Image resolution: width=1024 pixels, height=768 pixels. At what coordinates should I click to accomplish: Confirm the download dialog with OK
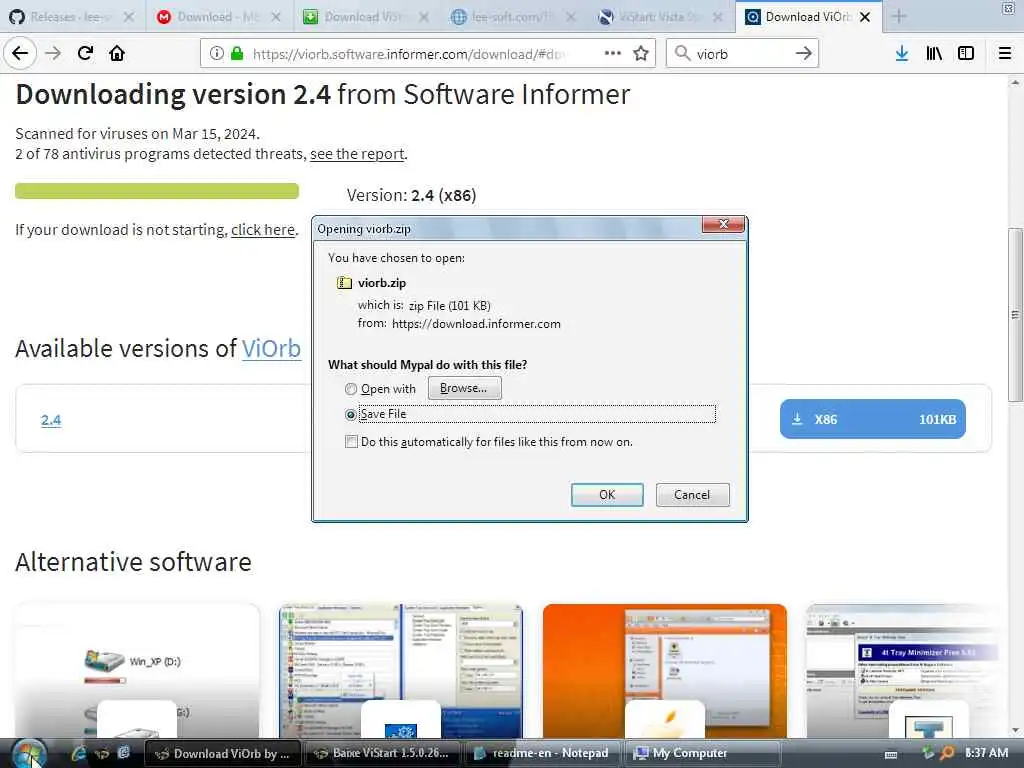607,495
